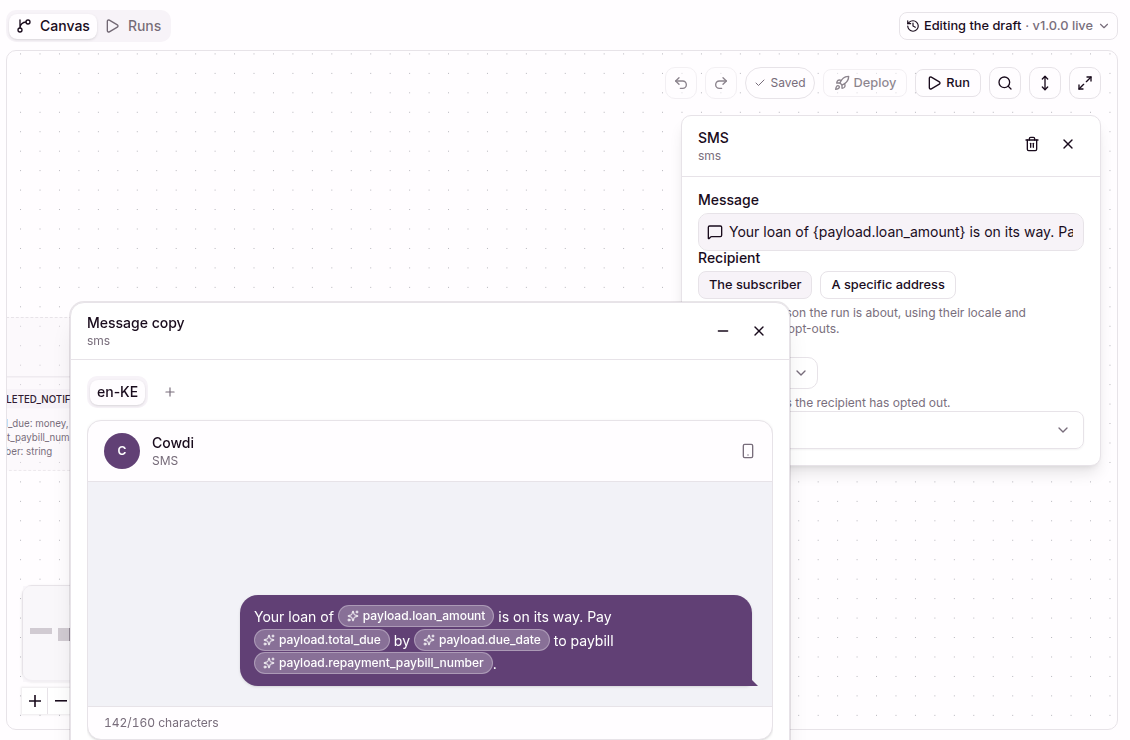1130x740 pixels.
Task: Open the Runs tab
Action: click(134, 26)
